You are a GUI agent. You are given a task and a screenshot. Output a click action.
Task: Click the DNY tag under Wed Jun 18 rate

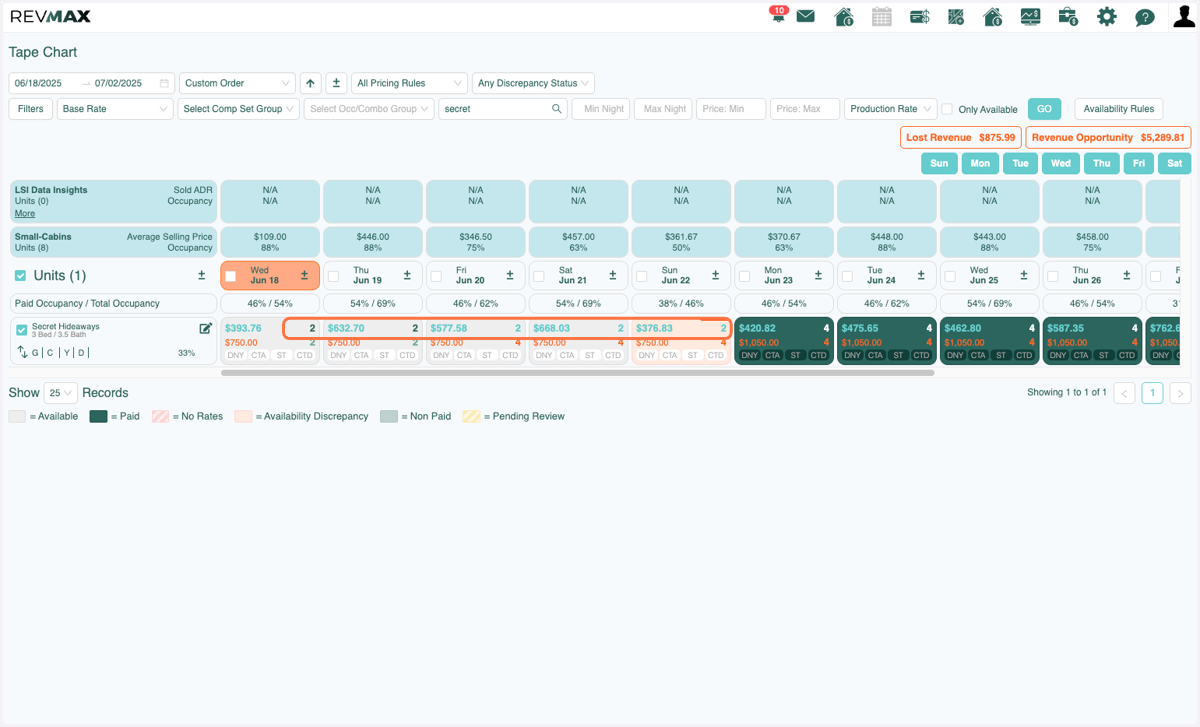click(236, 355)
